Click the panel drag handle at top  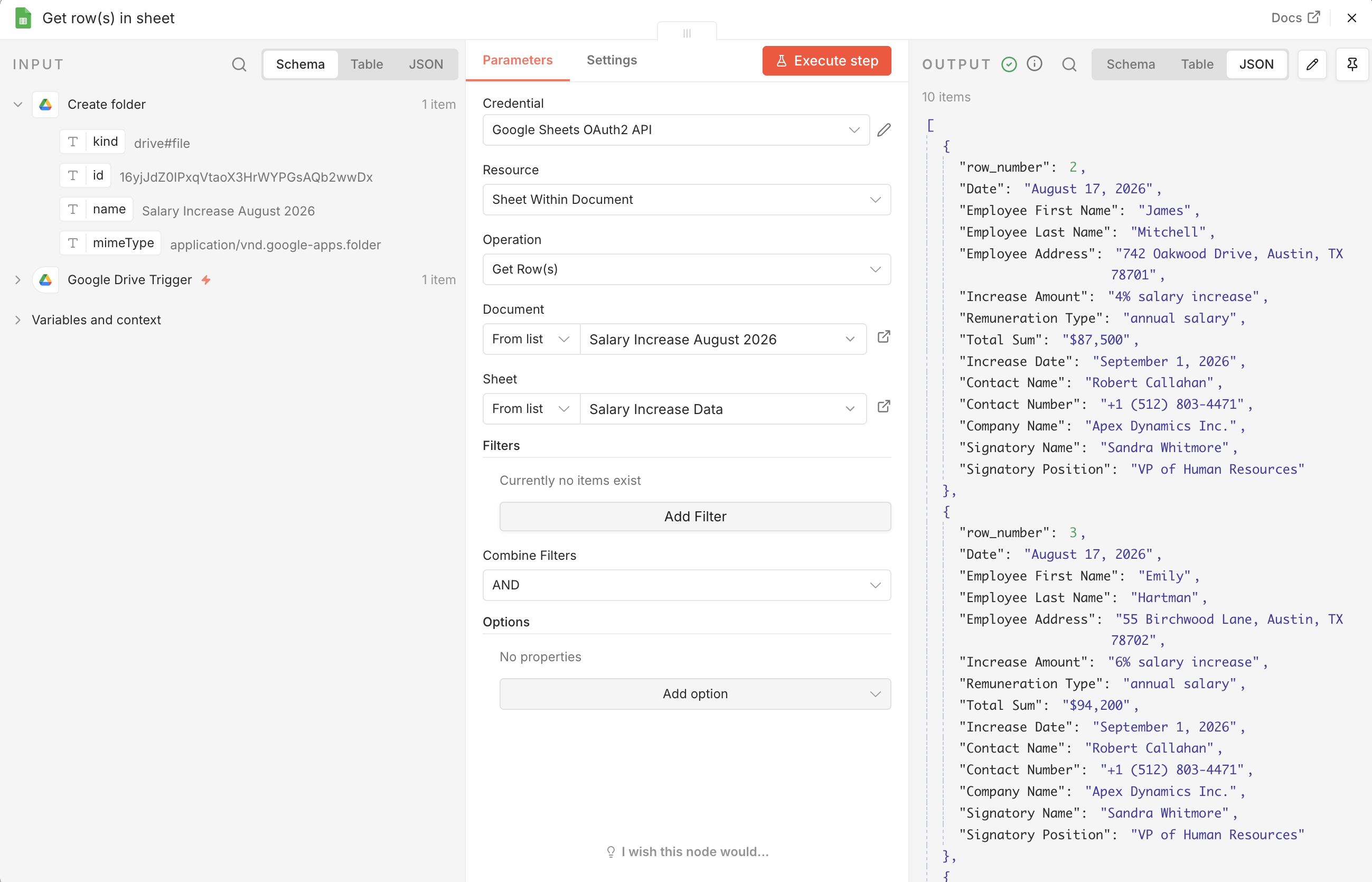pyautogui.click(x=687, y=33)
